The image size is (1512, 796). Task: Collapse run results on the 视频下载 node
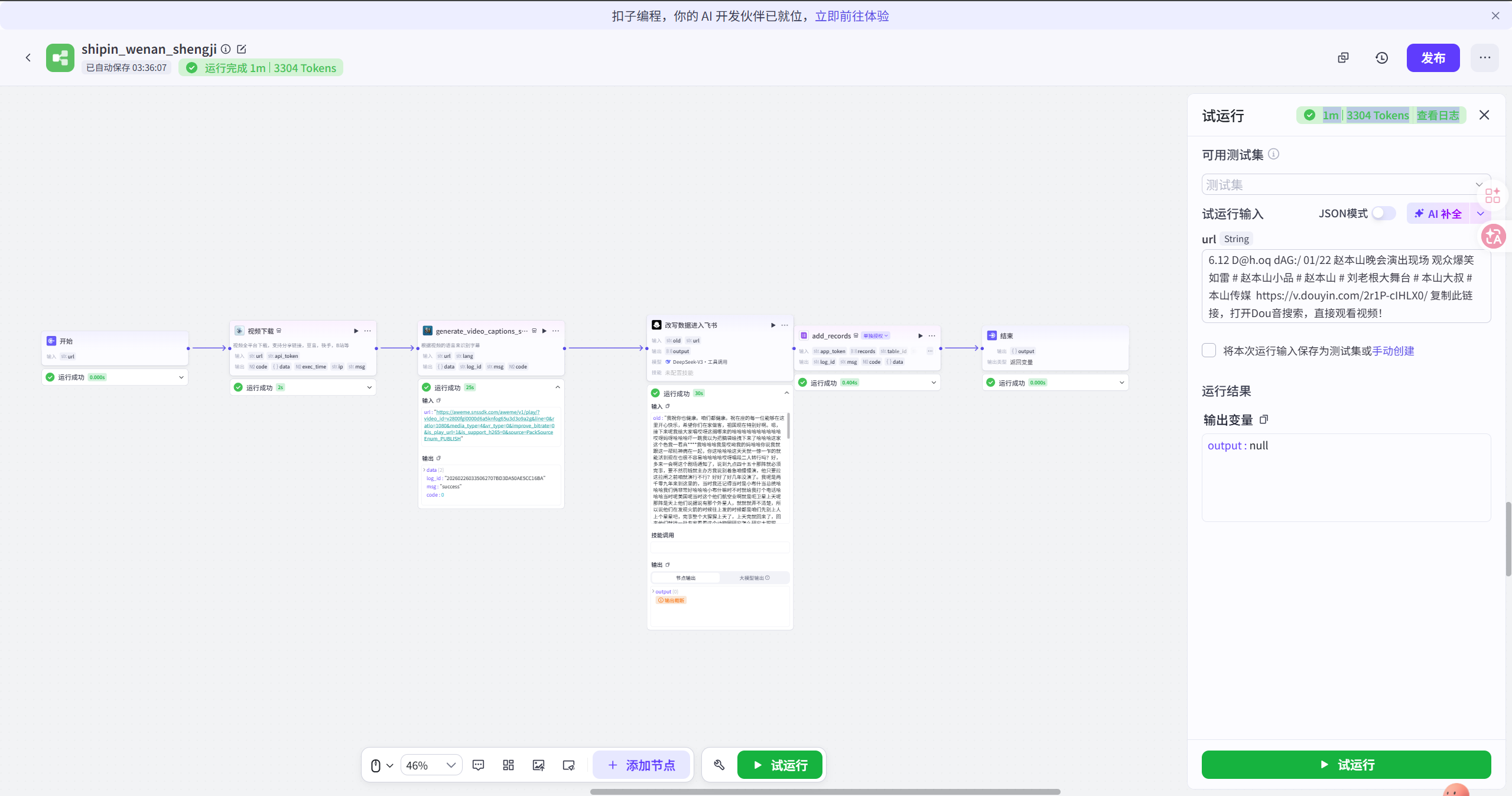point(369,387)
